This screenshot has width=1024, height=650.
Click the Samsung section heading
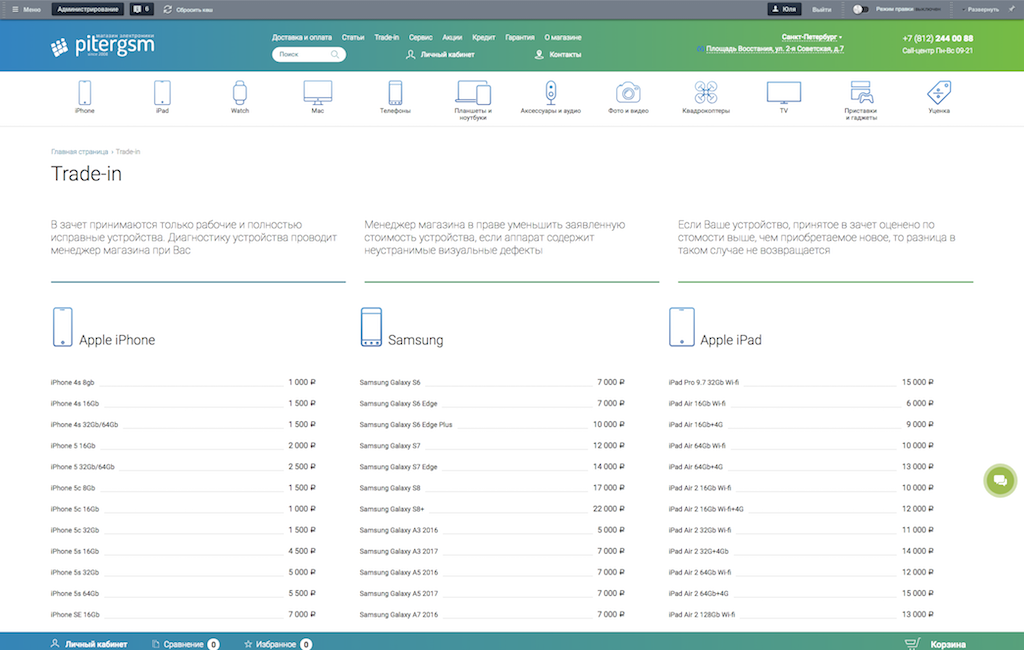pos(415,340)
